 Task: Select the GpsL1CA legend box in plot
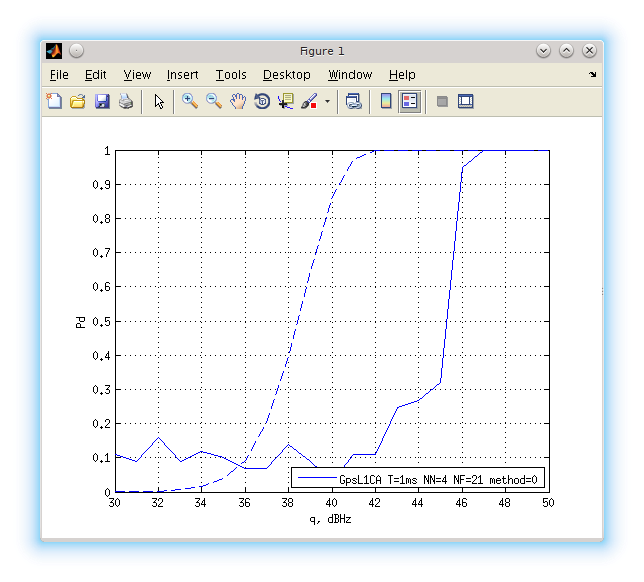tap(418, 479)
